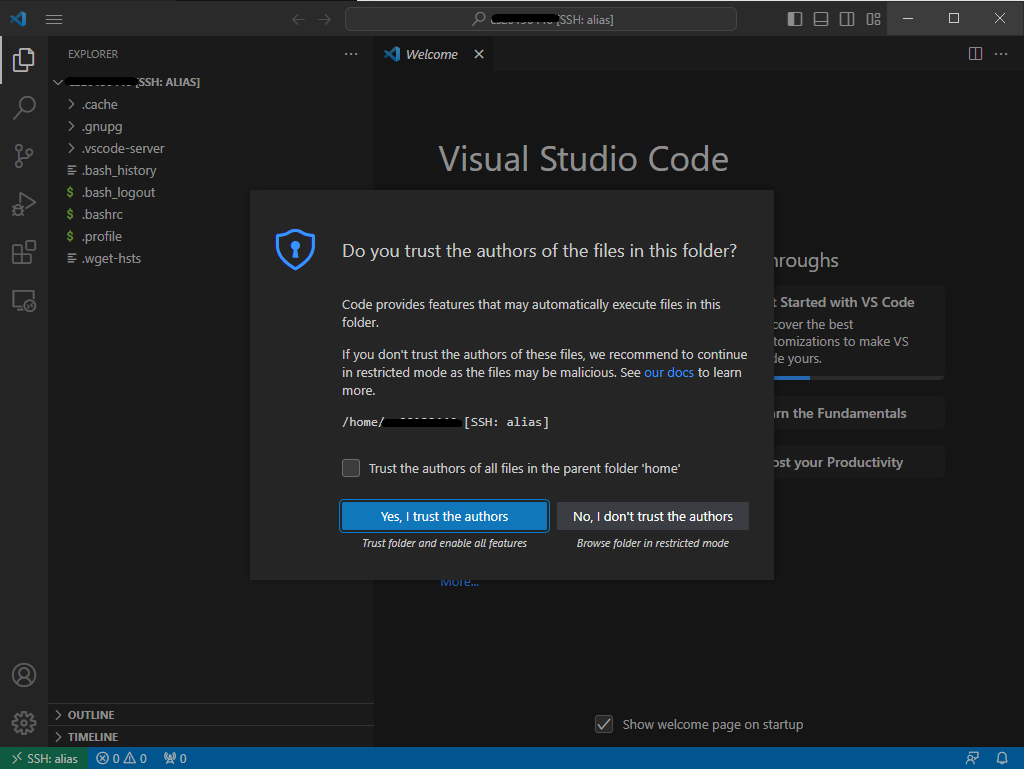
Task: Open Learn the Fundamentals walkthrough
Action: pyautogui.click(x=859, y=413)
